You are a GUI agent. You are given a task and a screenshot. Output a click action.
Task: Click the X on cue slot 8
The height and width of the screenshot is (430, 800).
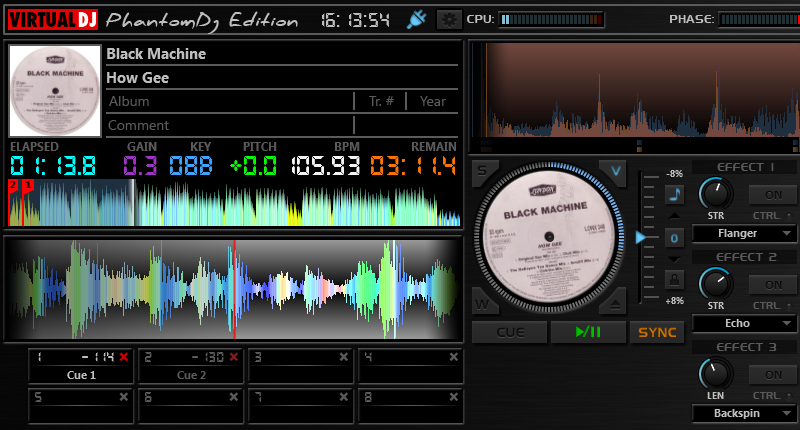click(x=454, y=397)
